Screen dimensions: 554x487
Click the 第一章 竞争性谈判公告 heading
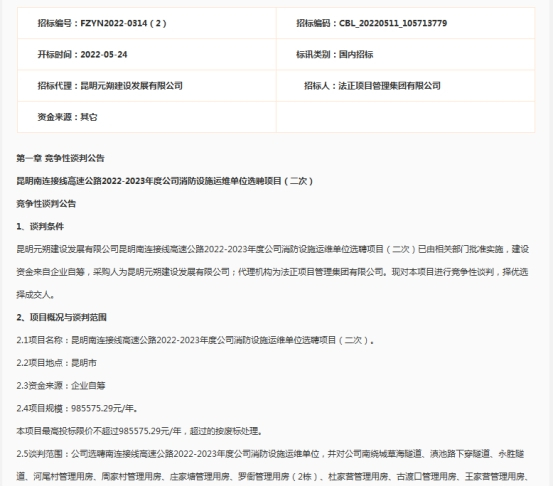tap(60, 158)
